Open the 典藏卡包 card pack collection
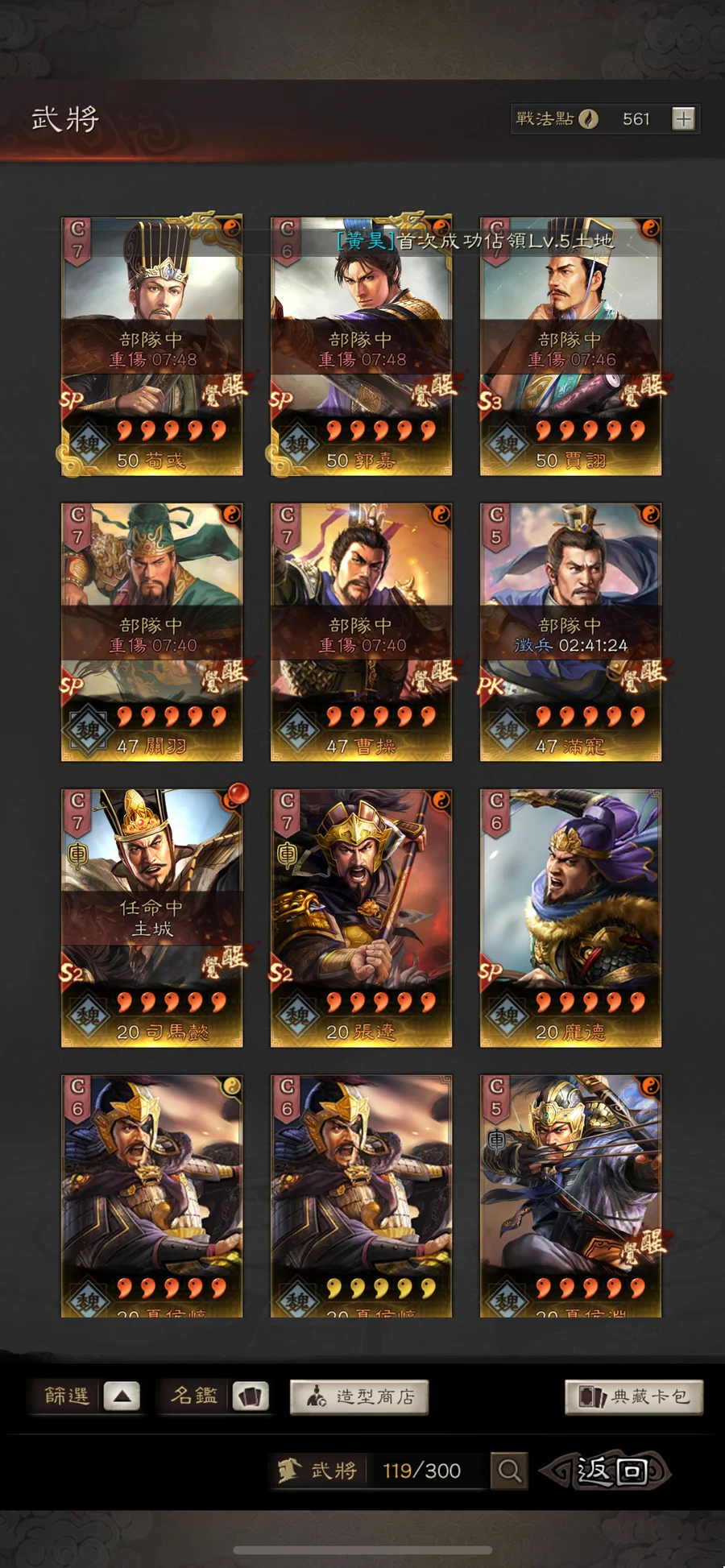This screenshot has width=725, height=1568. [634, 1396]
